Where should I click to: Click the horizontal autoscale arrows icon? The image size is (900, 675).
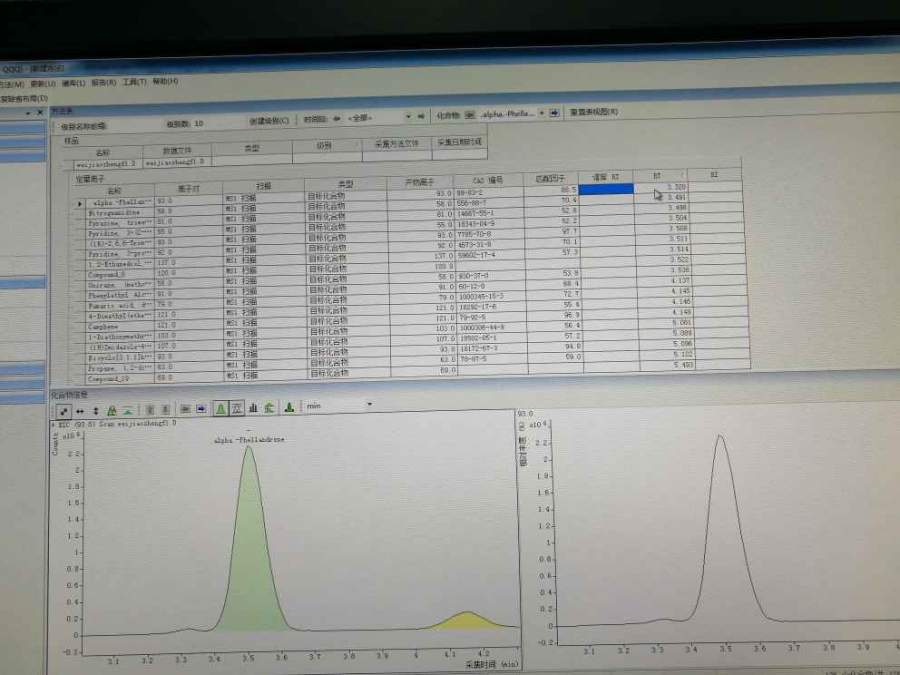80,411
